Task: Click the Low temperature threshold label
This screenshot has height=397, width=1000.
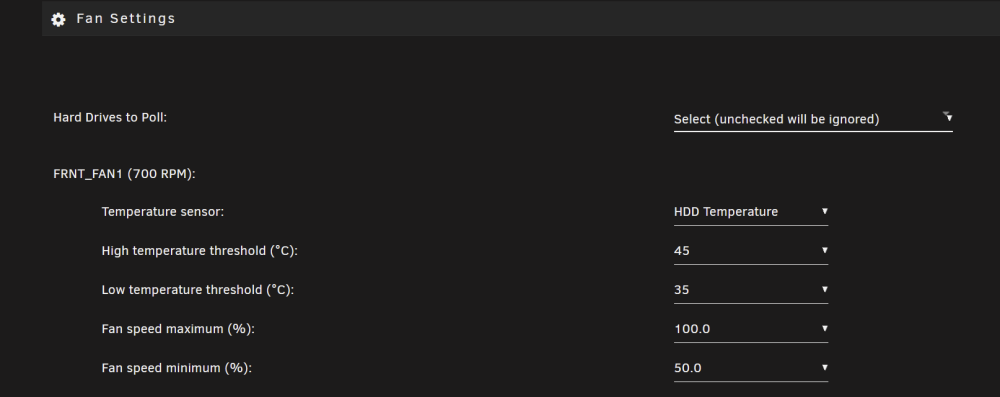Action: point(198,290)
